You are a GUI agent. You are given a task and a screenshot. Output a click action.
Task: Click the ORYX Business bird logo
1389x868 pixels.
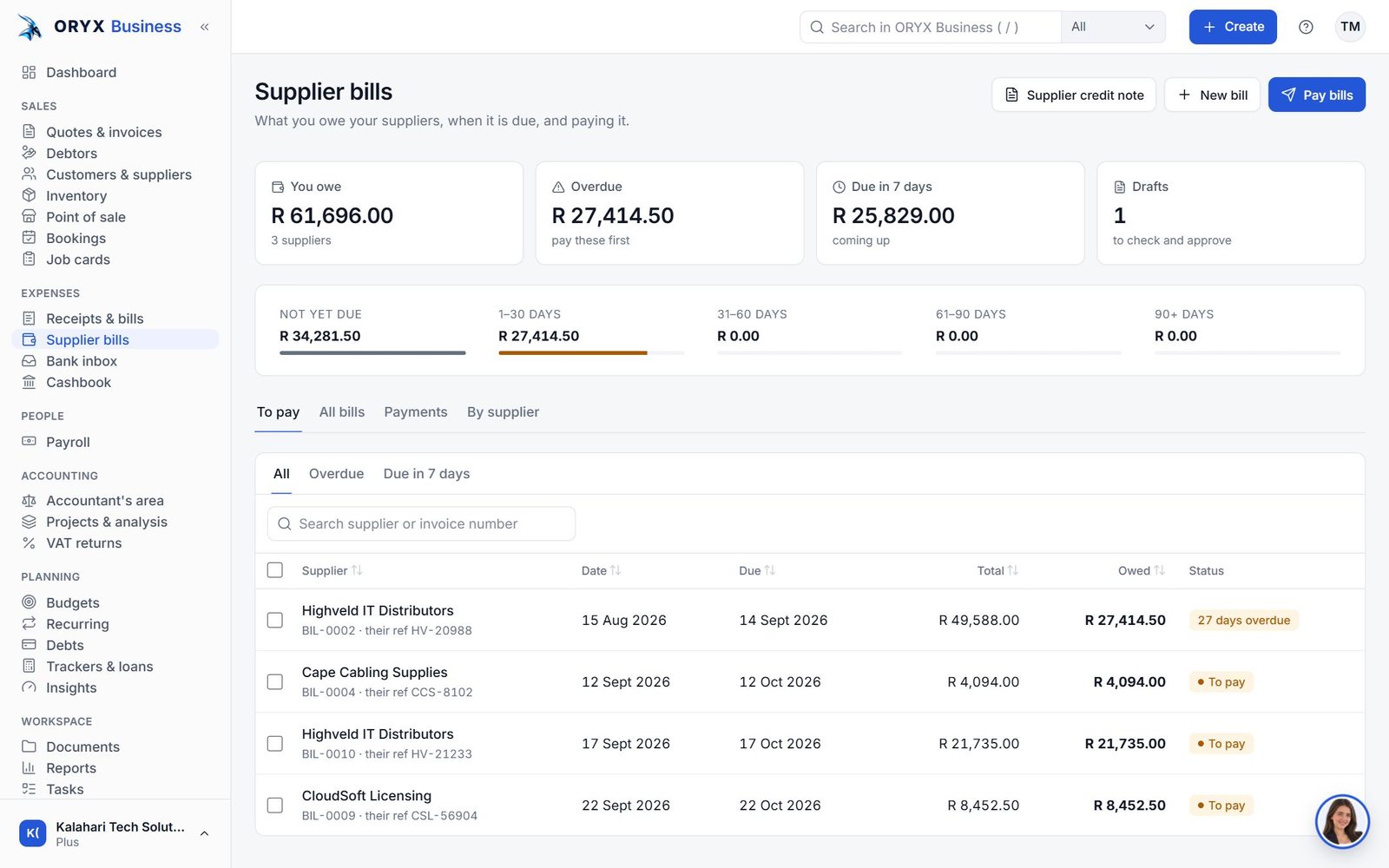pos(30,27)
